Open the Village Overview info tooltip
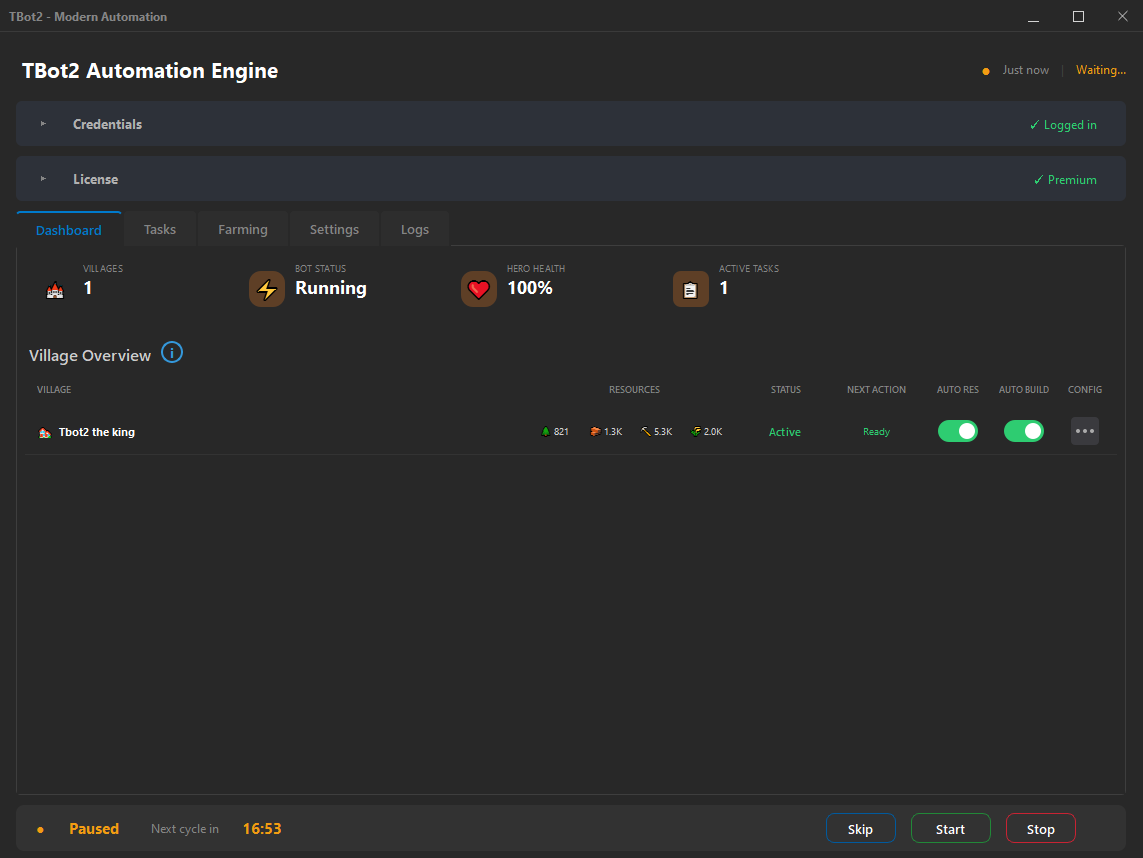Screen dimensions: 1143x858 [x=172, y=352]
